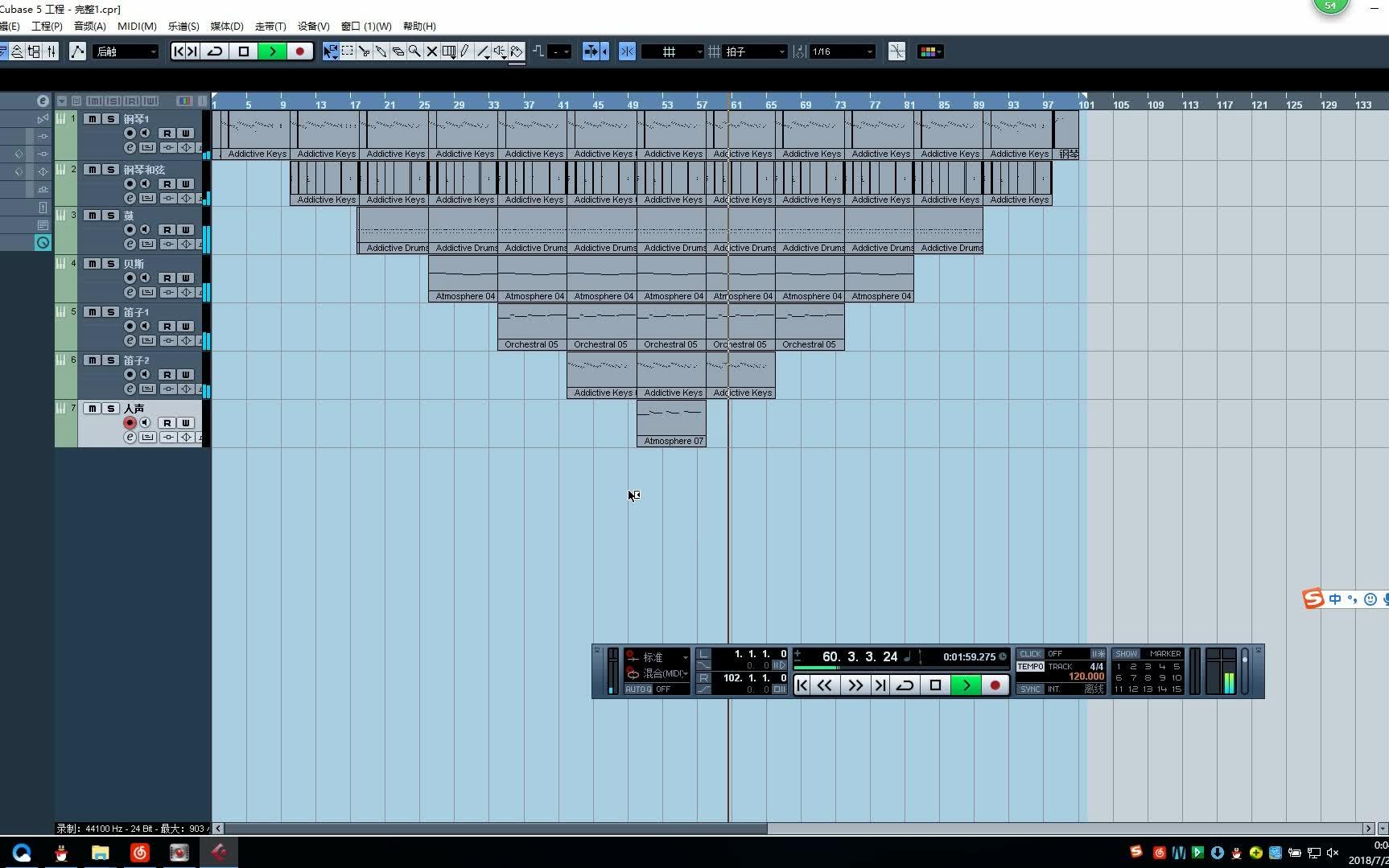The width and height of the screenshot is (1389, 868).
Task: Click the Autoscroll toggle icon
Action: pos(591,51)
